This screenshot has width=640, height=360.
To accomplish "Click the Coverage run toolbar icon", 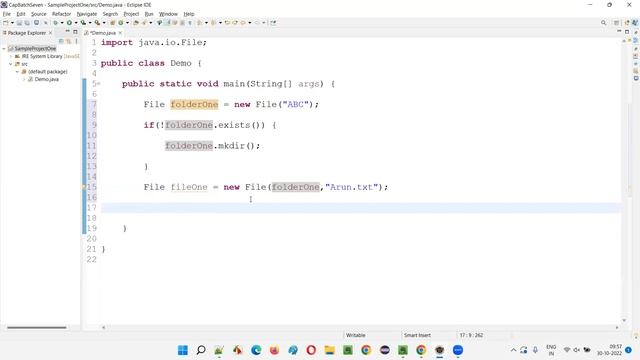I will 83,23.
